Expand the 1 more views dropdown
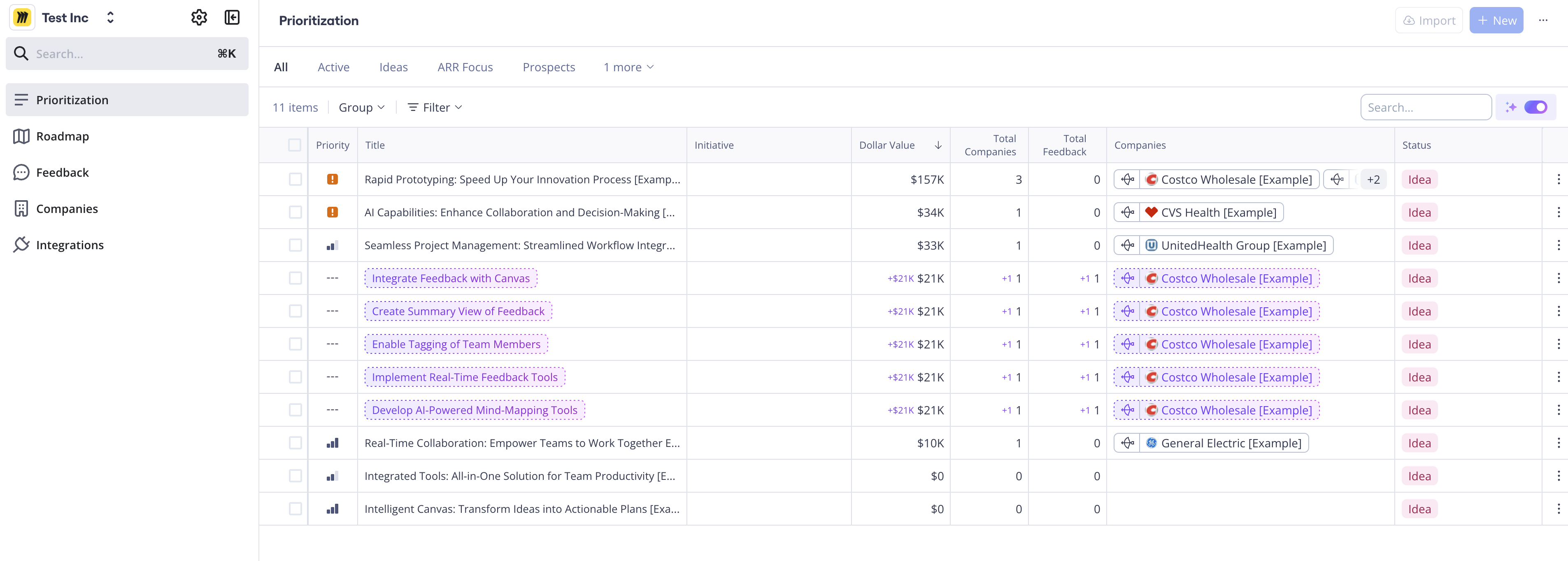Image resolution: width=1568 pixels, height=561 pixels. point(629,67)
